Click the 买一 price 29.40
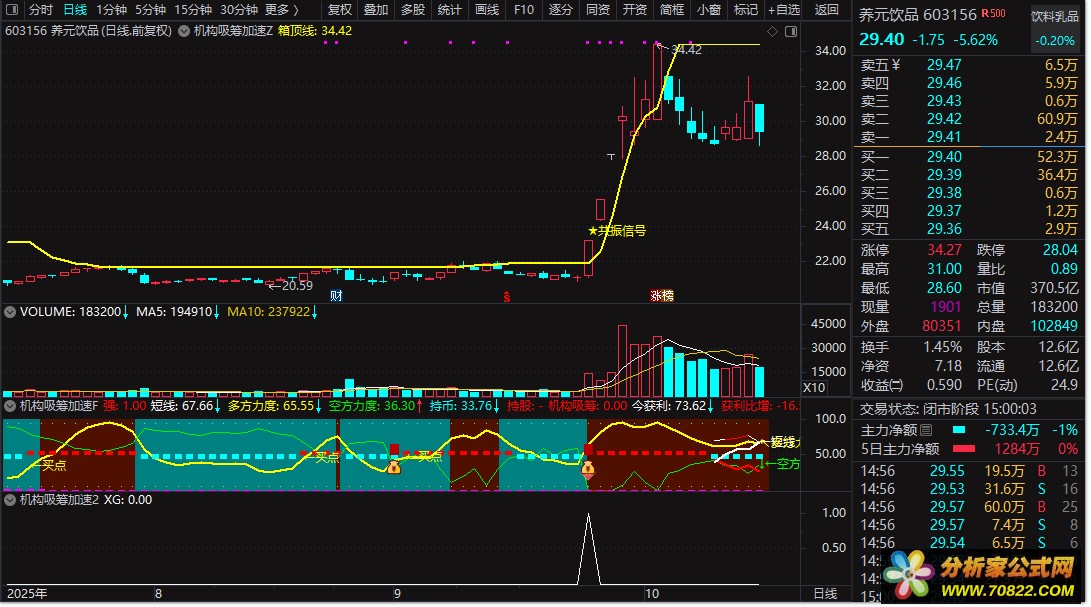 943,157
